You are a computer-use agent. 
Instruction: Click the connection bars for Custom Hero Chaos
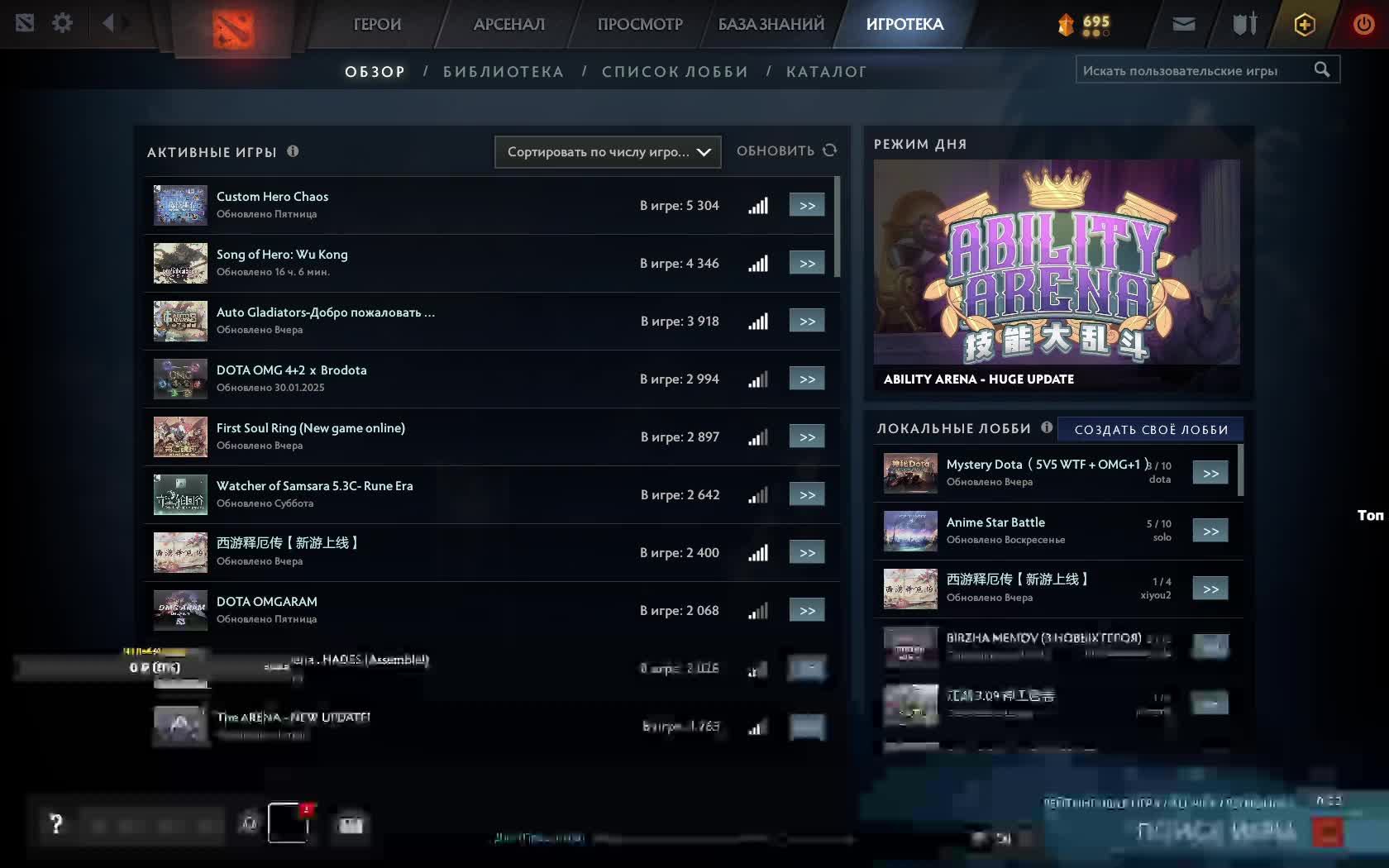[x=758, y=205]
